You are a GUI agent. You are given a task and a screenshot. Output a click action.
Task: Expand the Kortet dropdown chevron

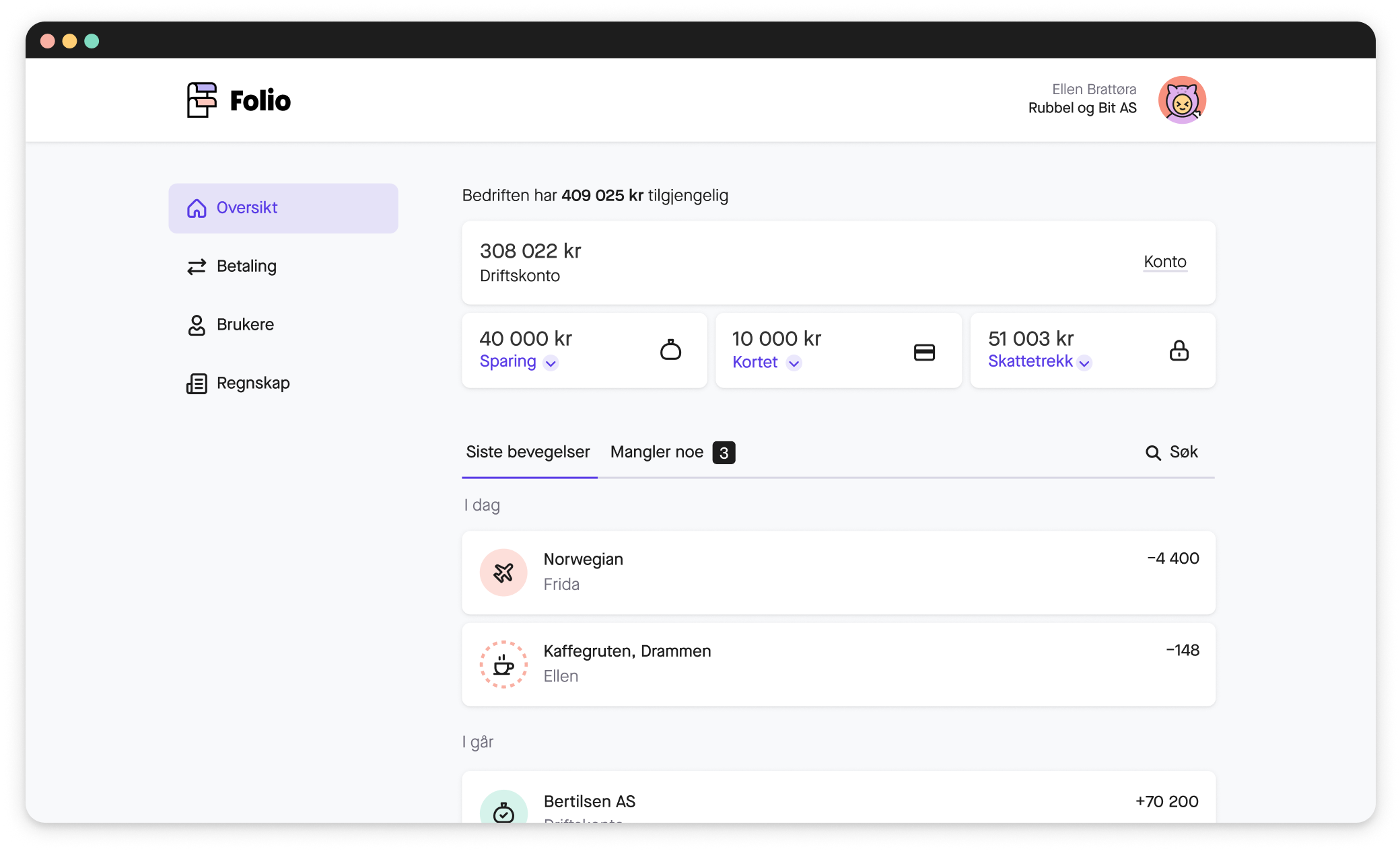point(794,363)
